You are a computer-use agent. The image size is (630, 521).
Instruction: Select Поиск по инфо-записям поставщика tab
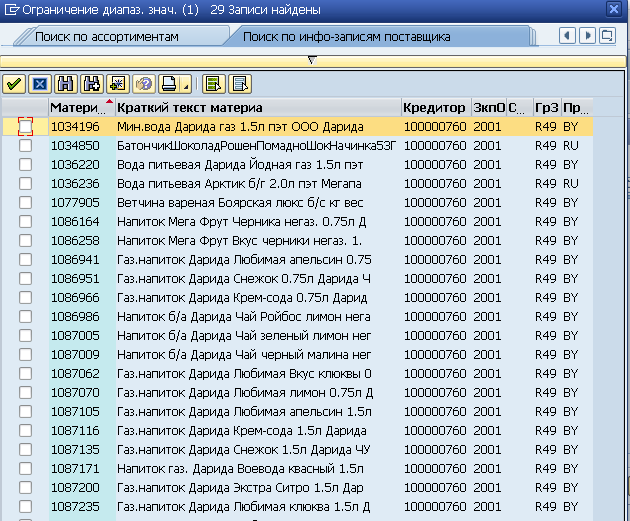coord(346,37)
